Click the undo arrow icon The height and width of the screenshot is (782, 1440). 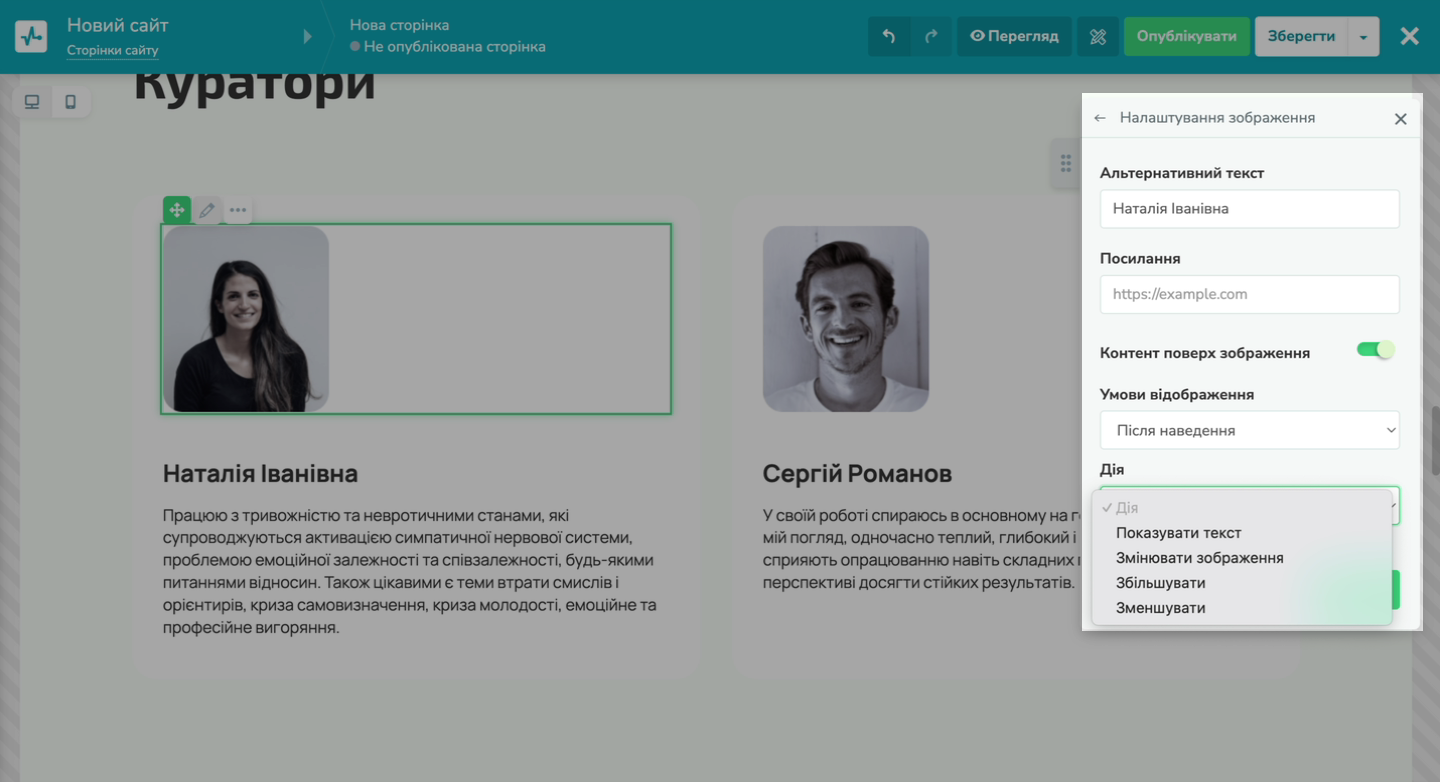888,37
